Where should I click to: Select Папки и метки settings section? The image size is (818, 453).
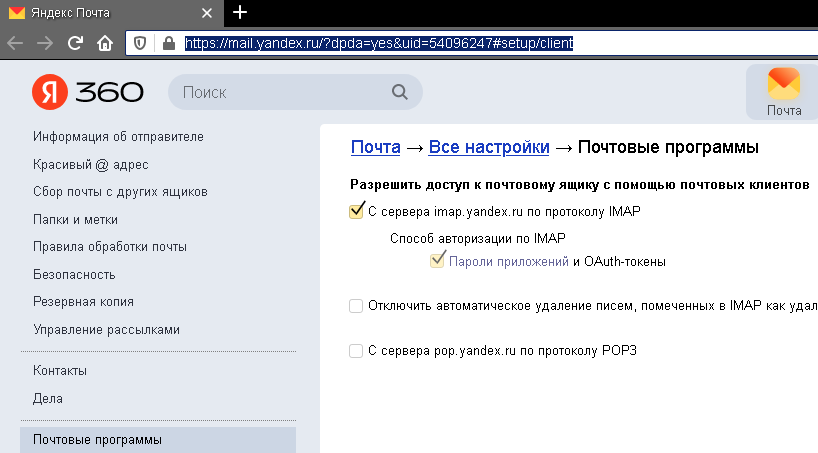pyautogui.click(x=76, y=219)
